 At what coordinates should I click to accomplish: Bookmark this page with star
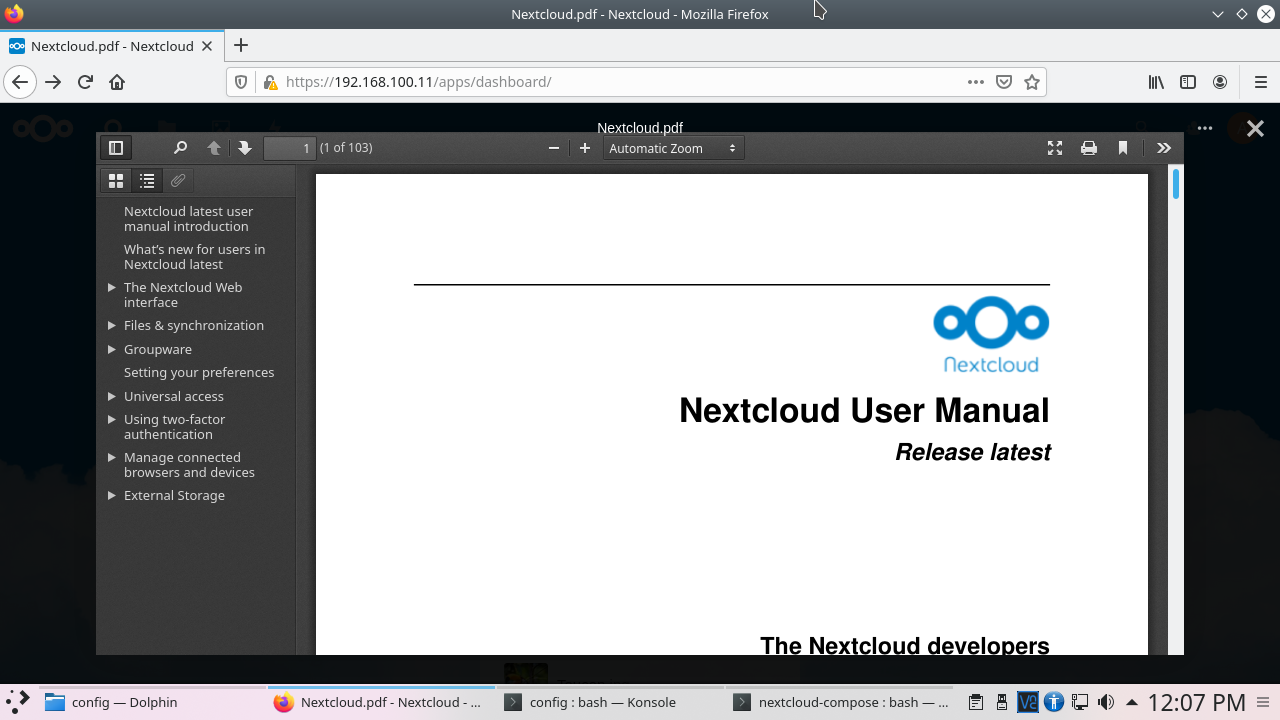click(x=1032, y=82)
